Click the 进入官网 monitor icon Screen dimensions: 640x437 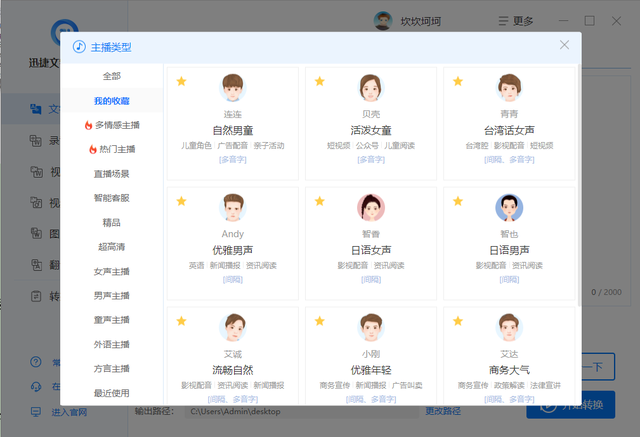[36, 412]
